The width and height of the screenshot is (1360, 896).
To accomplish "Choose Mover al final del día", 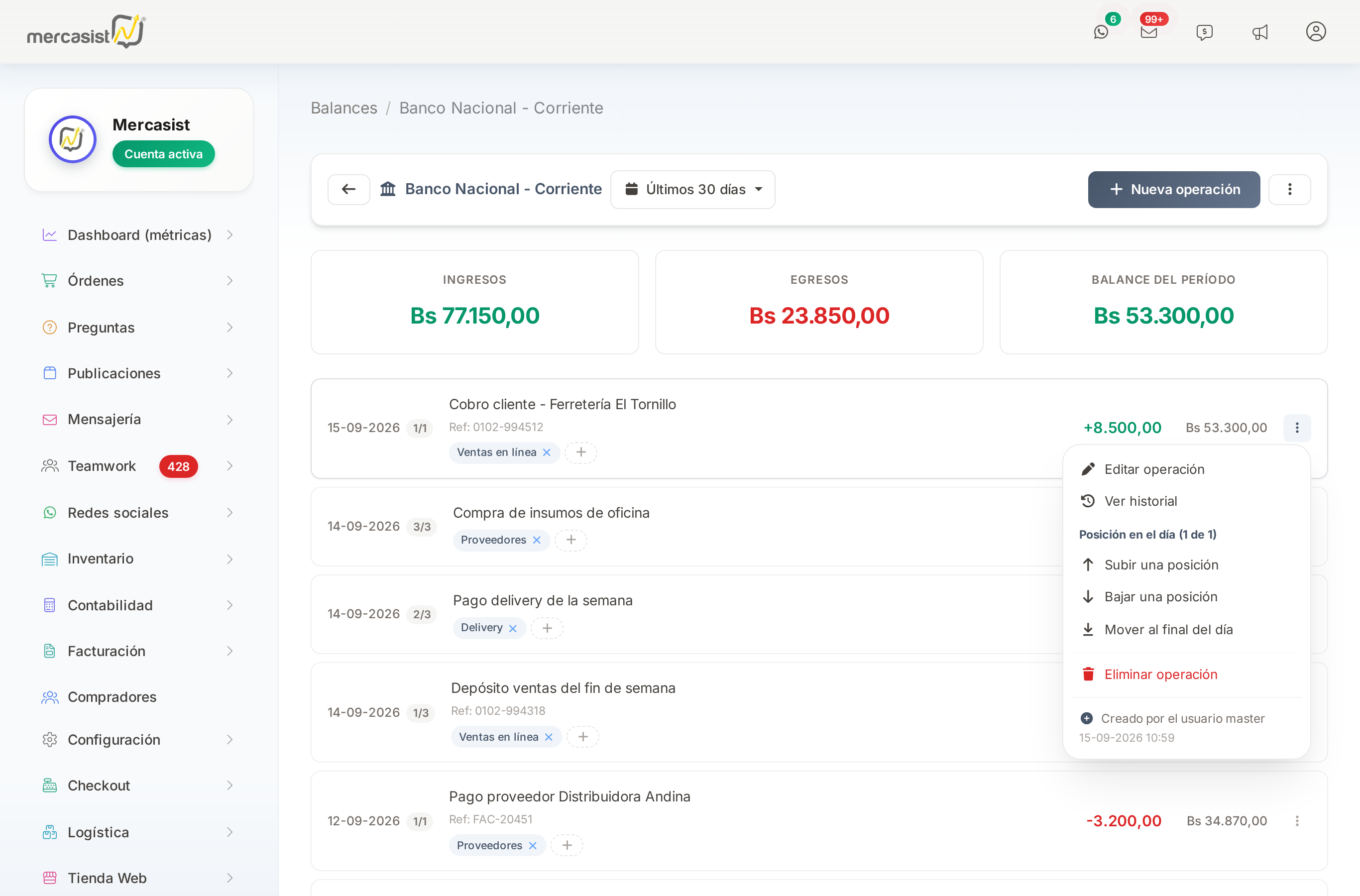I will click(x=1186, y=629).
